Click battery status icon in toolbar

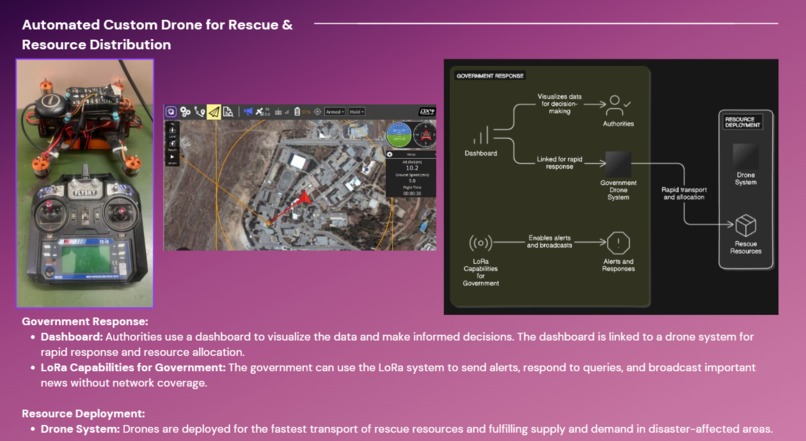[x=297, y=112]
